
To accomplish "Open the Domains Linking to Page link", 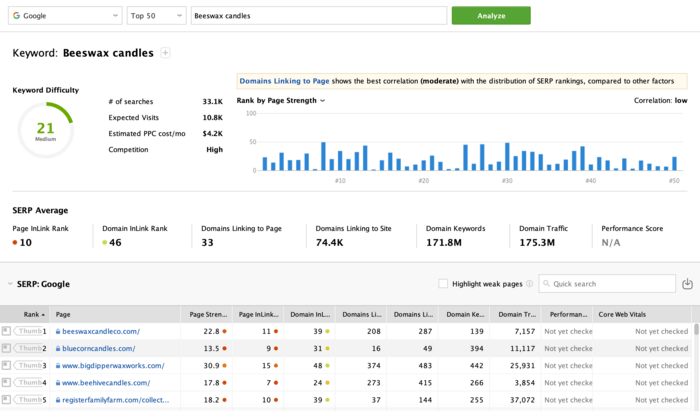I will (284, 81).
